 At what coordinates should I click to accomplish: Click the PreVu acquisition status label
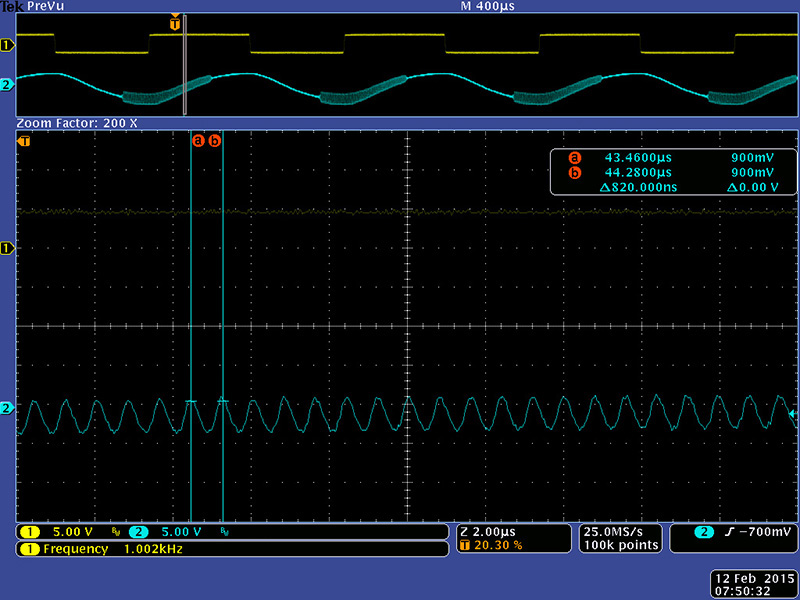47,6
